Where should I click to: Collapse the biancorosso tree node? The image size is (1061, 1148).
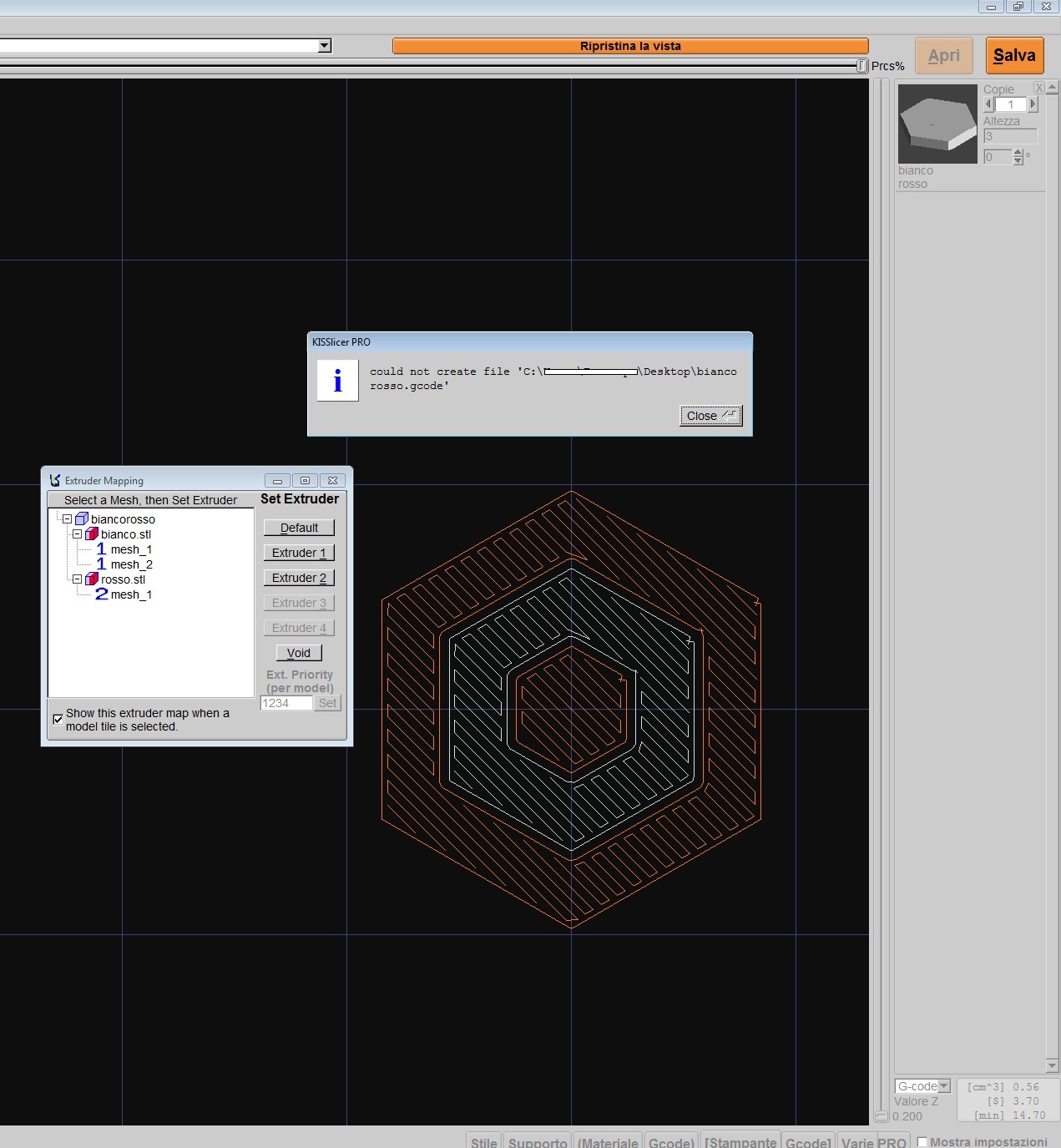coord(67,519)
